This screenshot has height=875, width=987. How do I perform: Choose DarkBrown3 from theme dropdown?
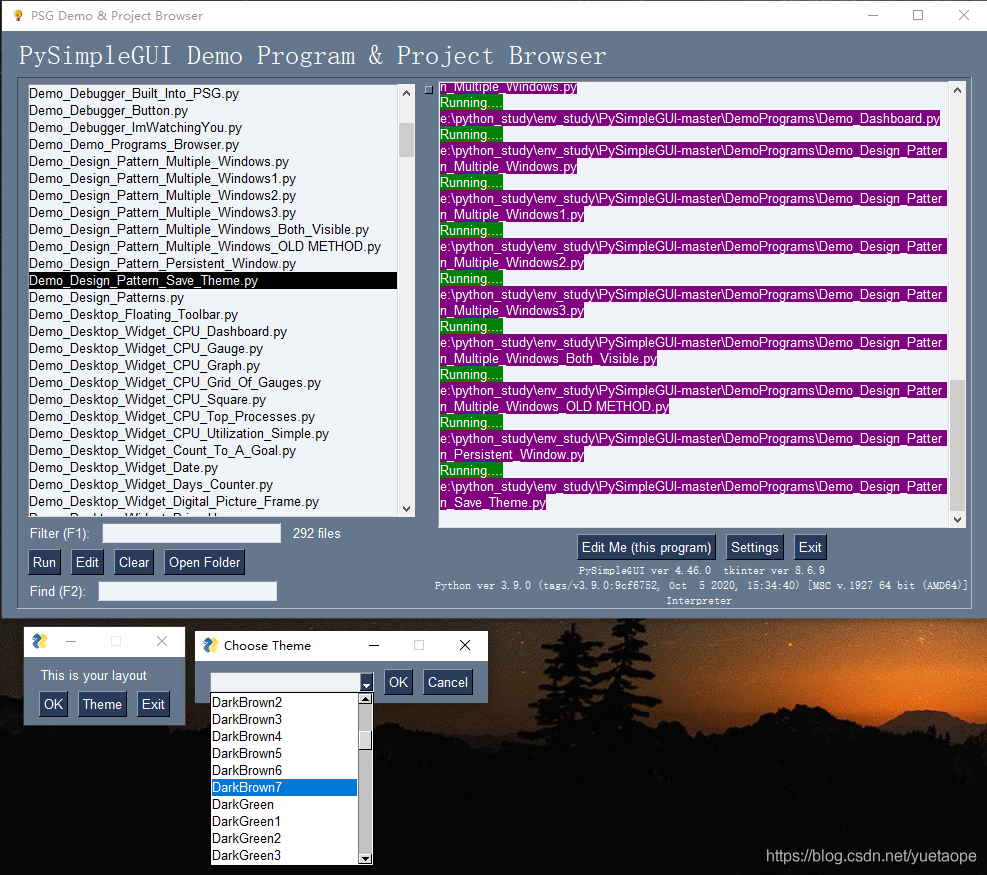[x=285, y=720]
